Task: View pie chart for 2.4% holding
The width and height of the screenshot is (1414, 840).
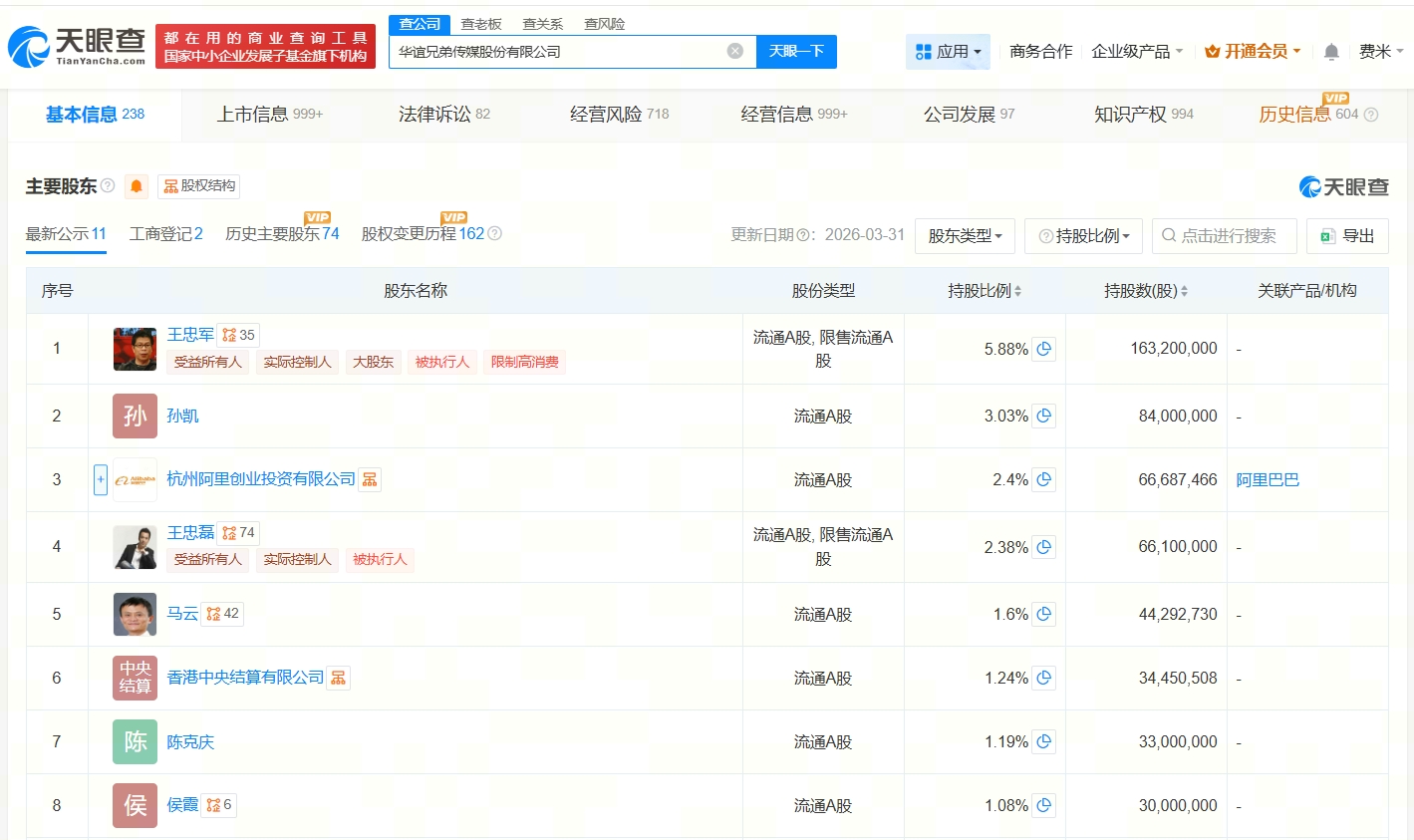Action: [1043, 479]
